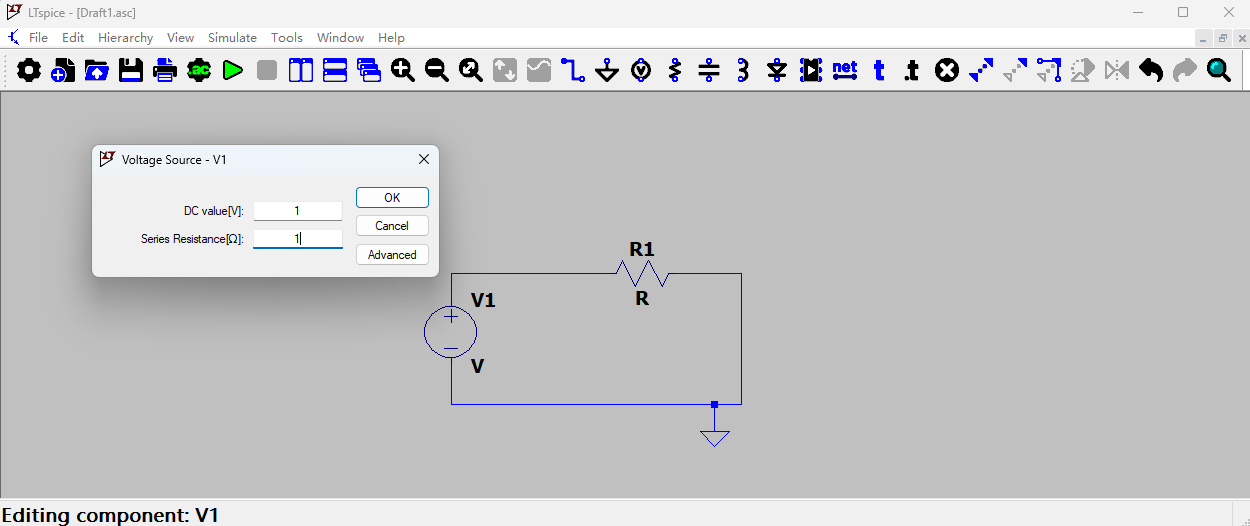This screenshot has width=1250, height=526.
Task: Click the grayed Mirror icon
Action: (1117, 70)
